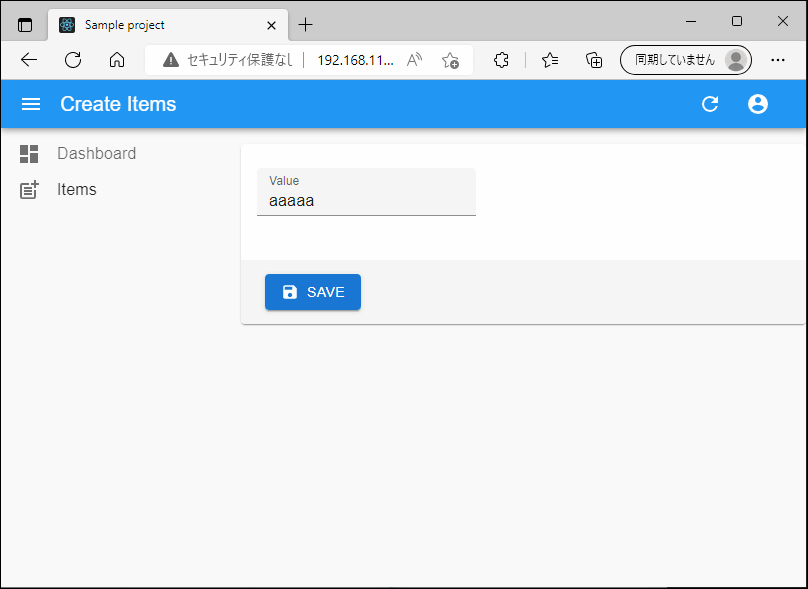Go back with the browser back arrow
Viewport: 808px width, 589px height.
coord(29,60)
